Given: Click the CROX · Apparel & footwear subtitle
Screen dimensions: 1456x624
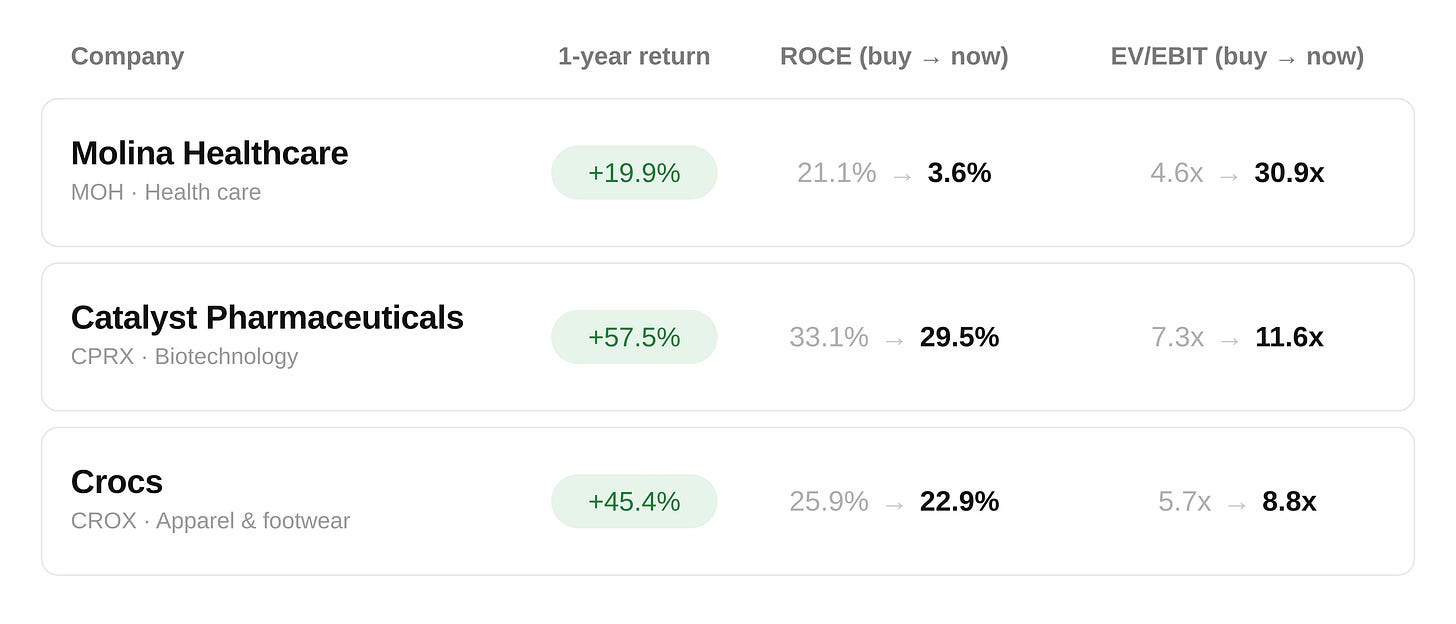Looking at the screenshot, I should coord(210,521).
